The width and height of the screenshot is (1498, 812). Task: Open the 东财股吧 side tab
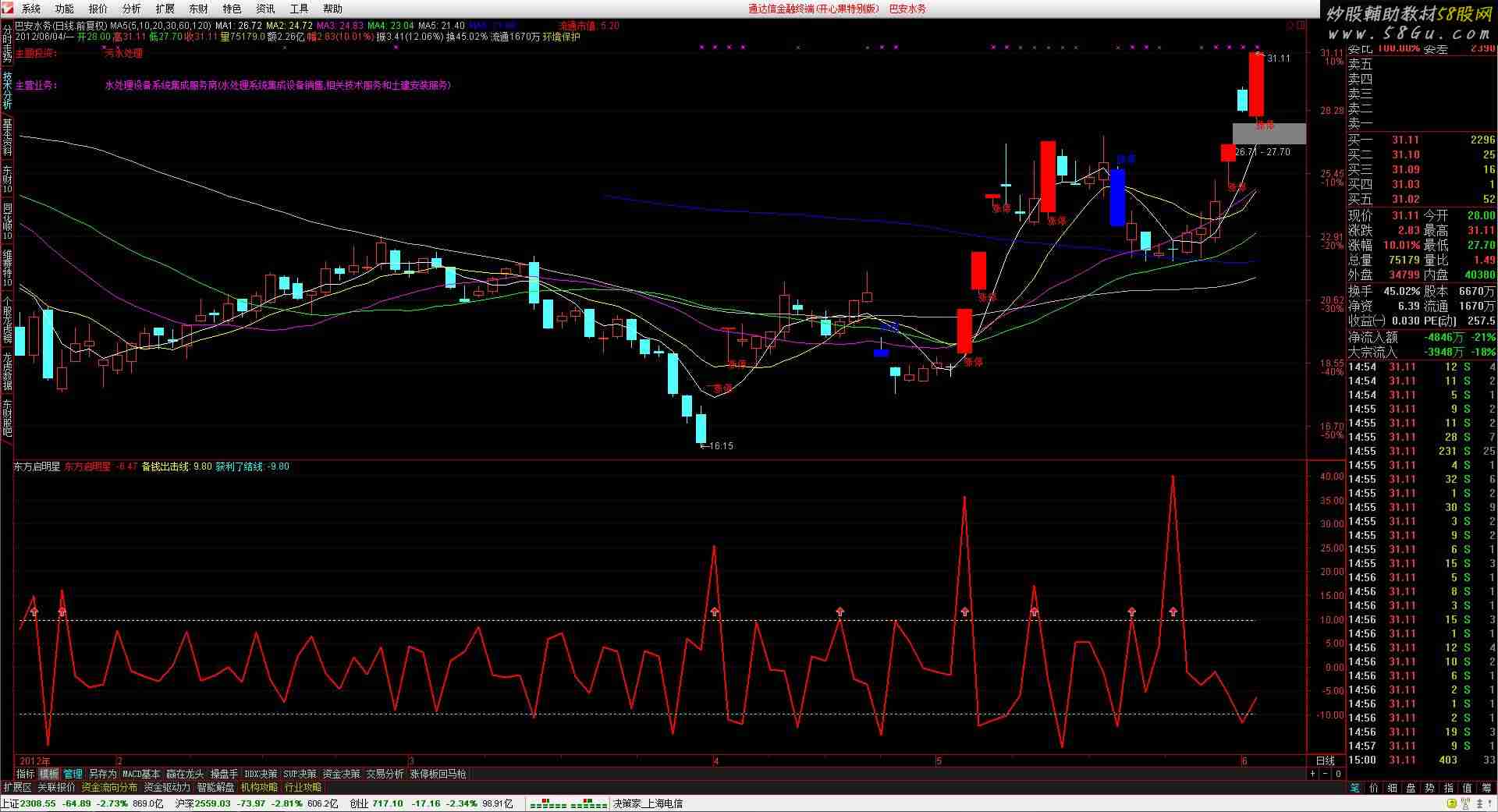[x=7, y=417]
